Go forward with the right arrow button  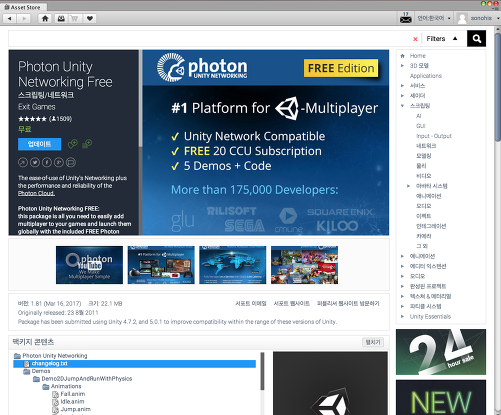coord(24,18)
